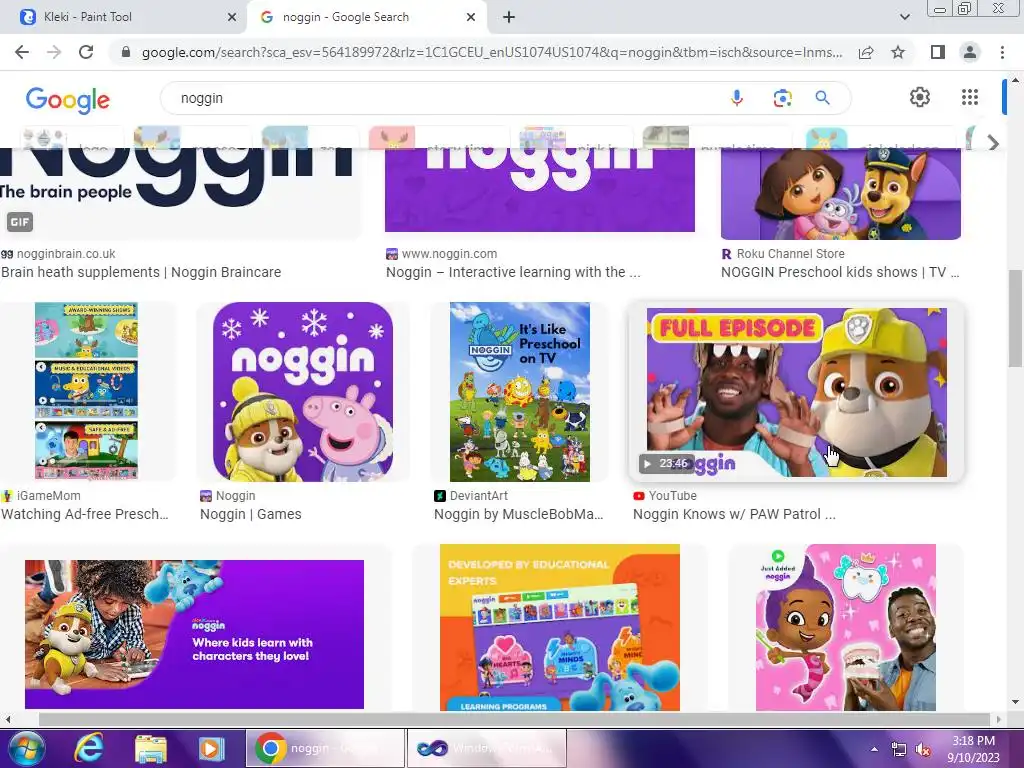Open 'NOGGIN Preschool kids shows' Roku link

coord(840,272)
